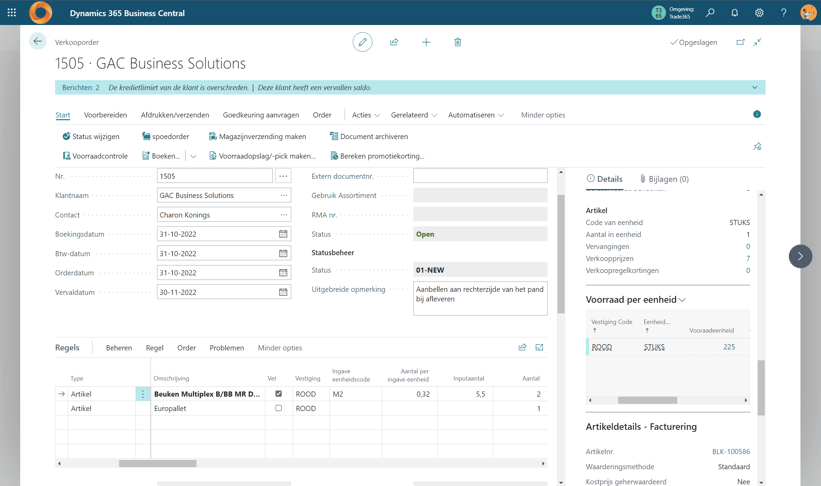Open Problemen in Regels menu

227,348
